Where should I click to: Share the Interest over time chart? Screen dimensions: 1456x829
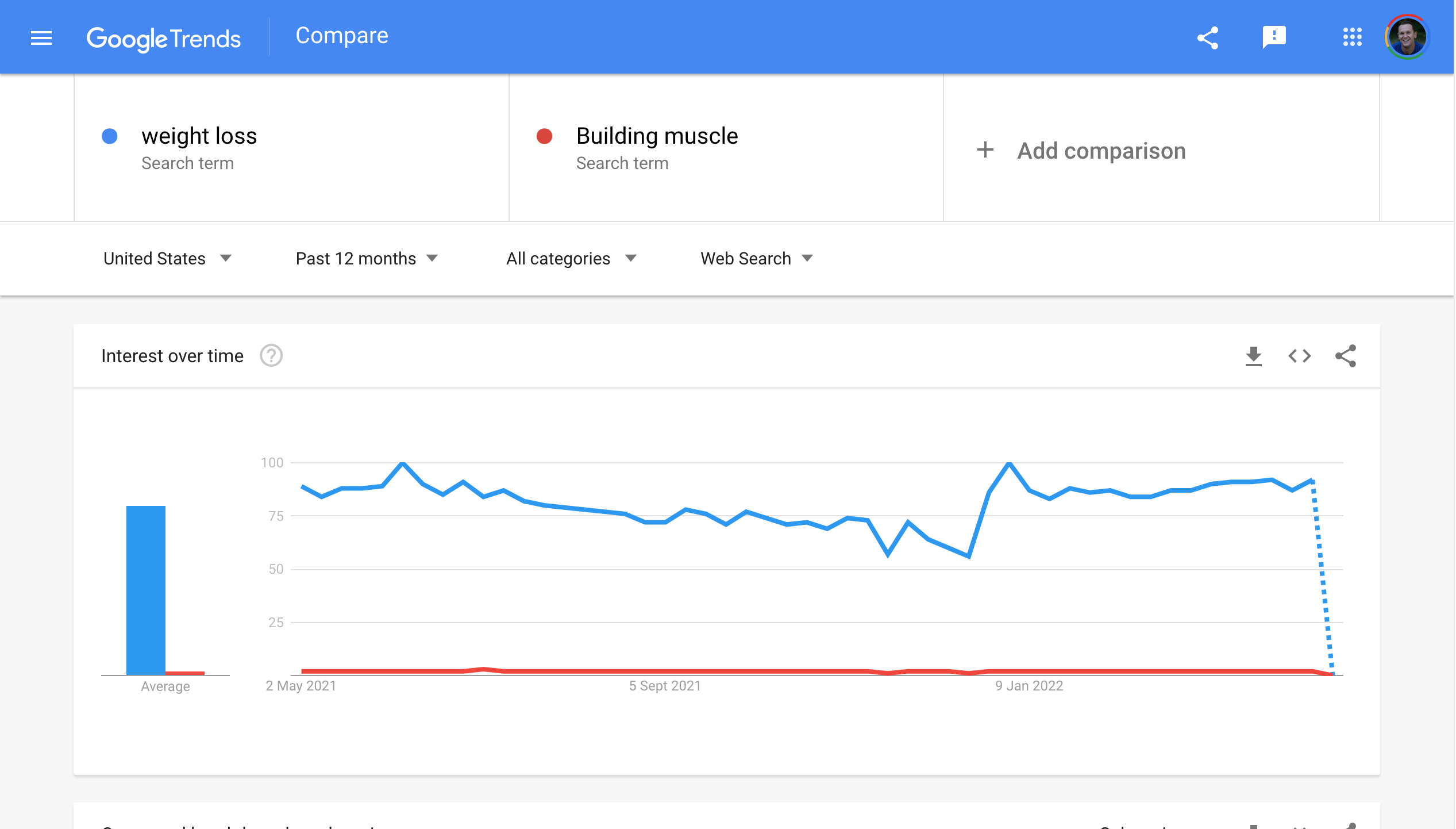[1346, 356]
